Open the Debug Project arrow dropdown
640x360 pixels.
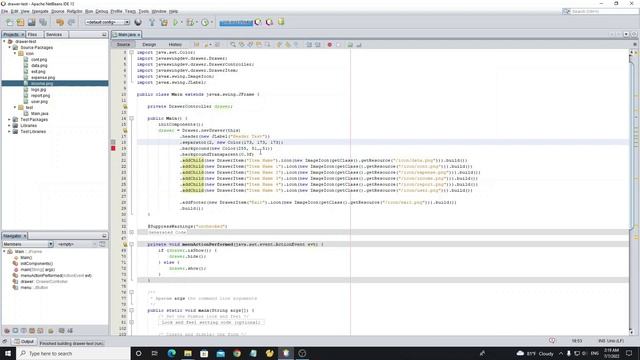[196, 22]
